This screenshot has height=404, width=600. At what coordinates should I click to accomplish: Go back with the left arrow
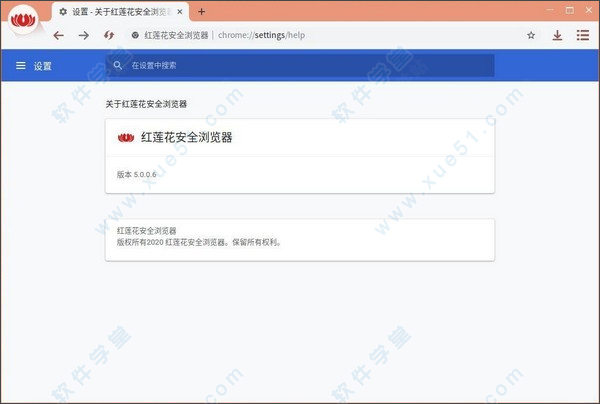point(59,36)
